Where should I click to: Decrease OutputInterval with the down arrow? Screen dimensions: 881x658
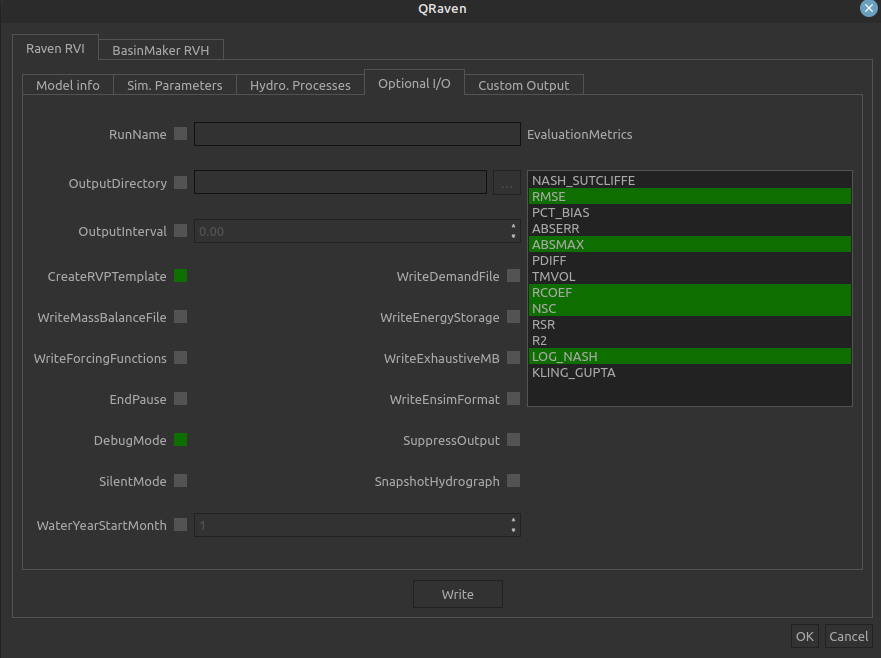(514, 237)
